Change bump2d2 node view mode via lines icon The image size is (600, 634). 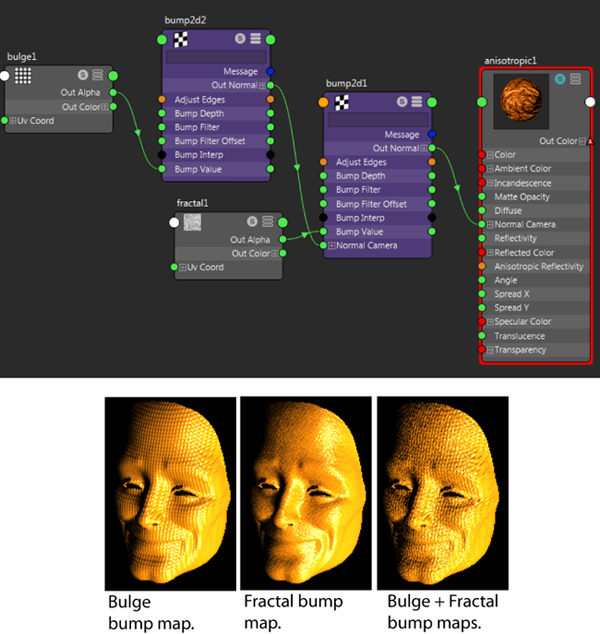pos(255,38)
